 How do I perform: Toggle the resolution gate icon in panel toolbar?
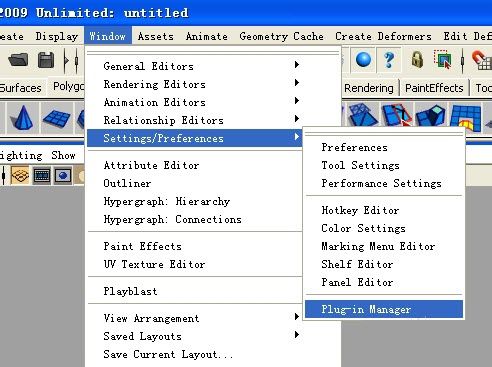pos(63,175)
